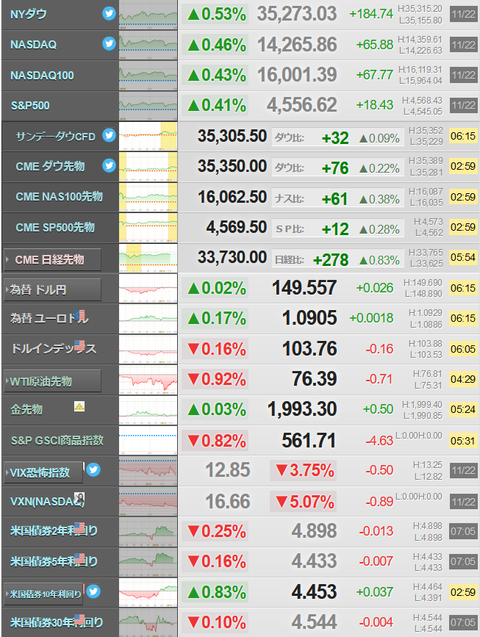Click the 米国債券30年利回り mini chart
This screenshot has width=480, height=637.
148,623
